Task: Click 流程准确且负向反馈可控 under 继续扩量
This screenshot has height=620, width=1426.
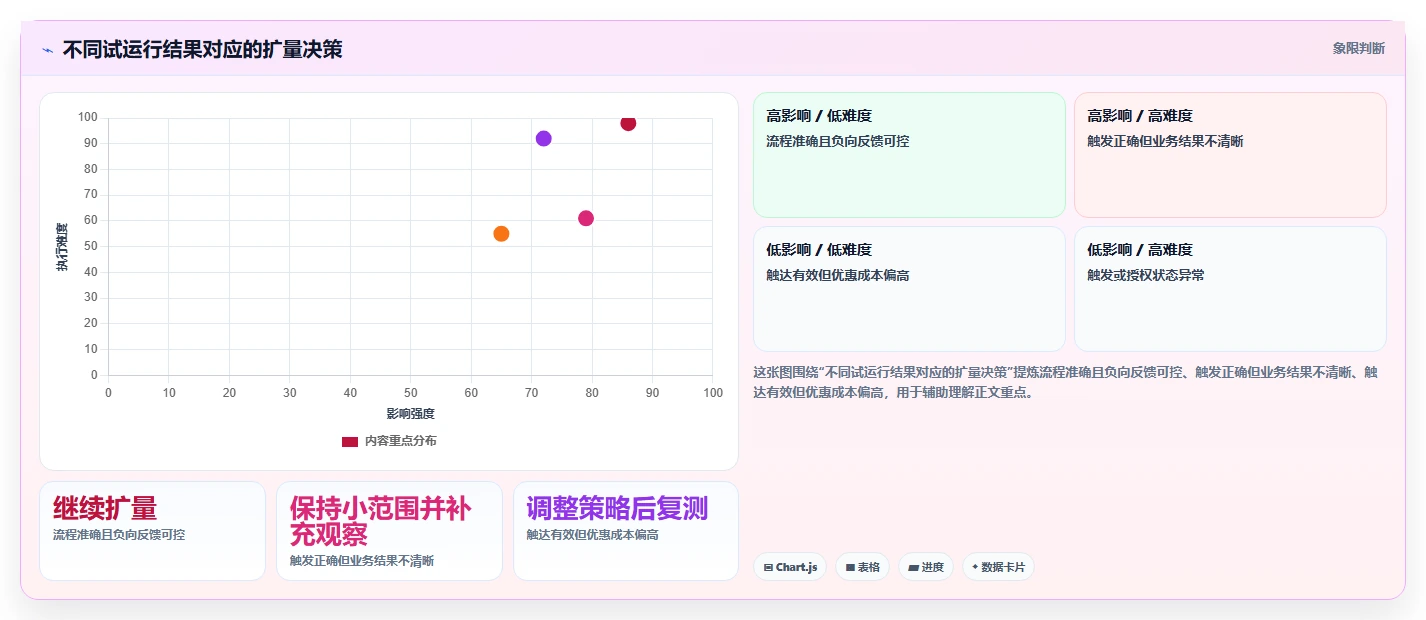Action: click(x=119, y=535)
